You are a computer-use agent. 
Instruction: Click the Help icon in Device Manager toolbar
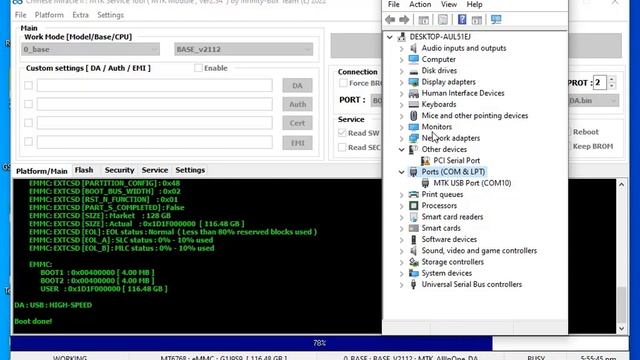(x=462, y=19)
